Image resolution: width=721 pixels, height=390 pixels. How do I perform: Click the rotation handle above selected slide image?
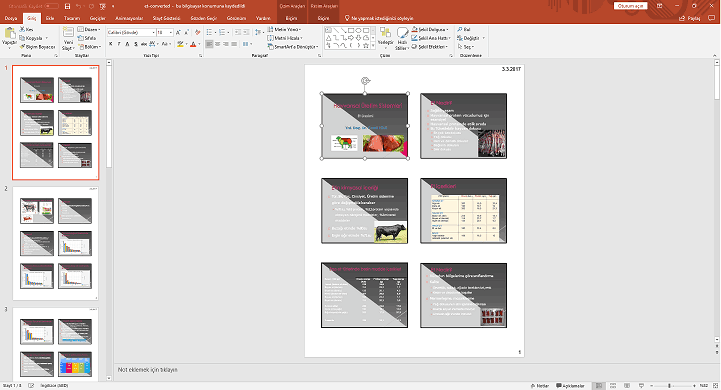(x=365, y=81)
